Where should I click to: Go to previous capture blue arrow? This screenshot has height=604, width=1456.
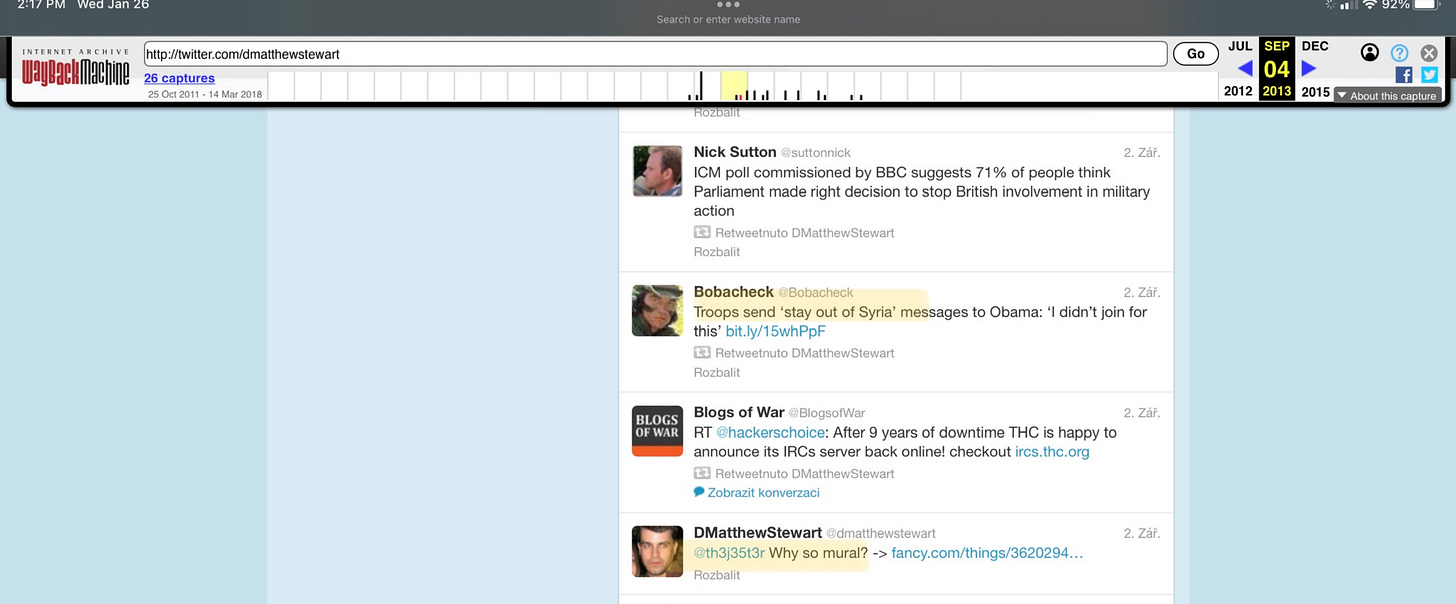click(1245, 68)
